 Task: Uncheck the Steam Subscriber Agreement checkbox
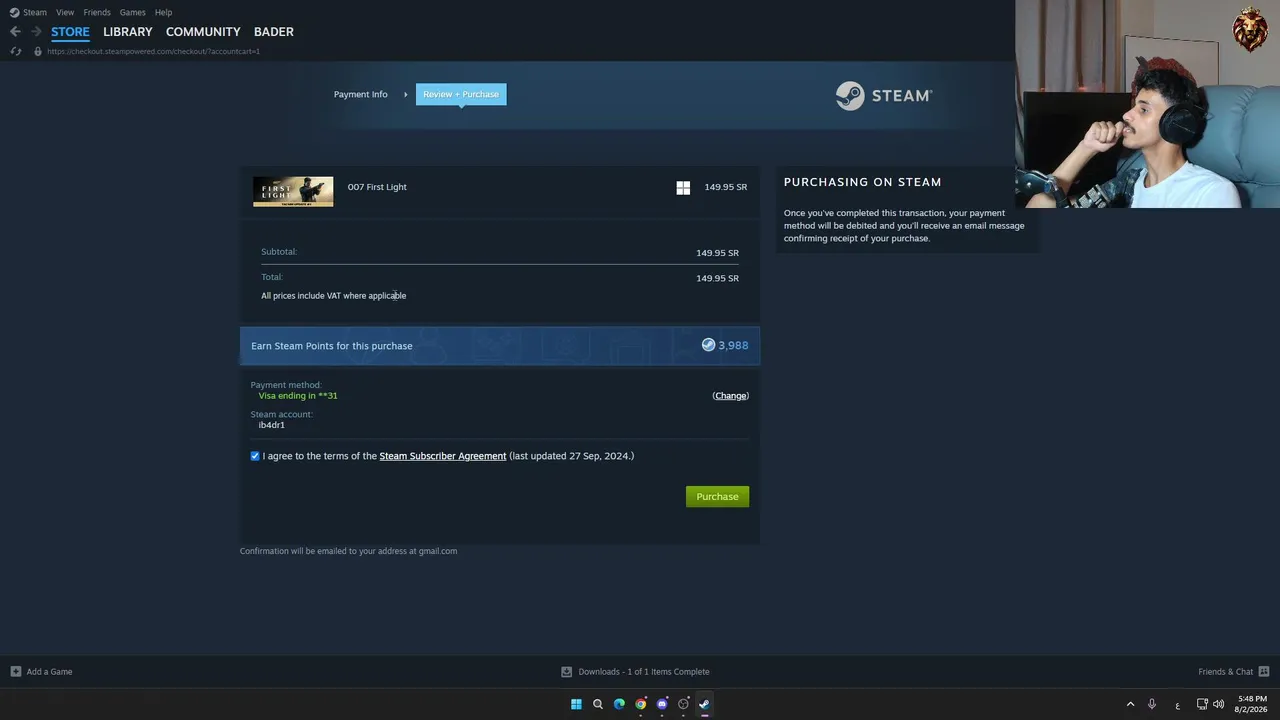coord(255,456)
